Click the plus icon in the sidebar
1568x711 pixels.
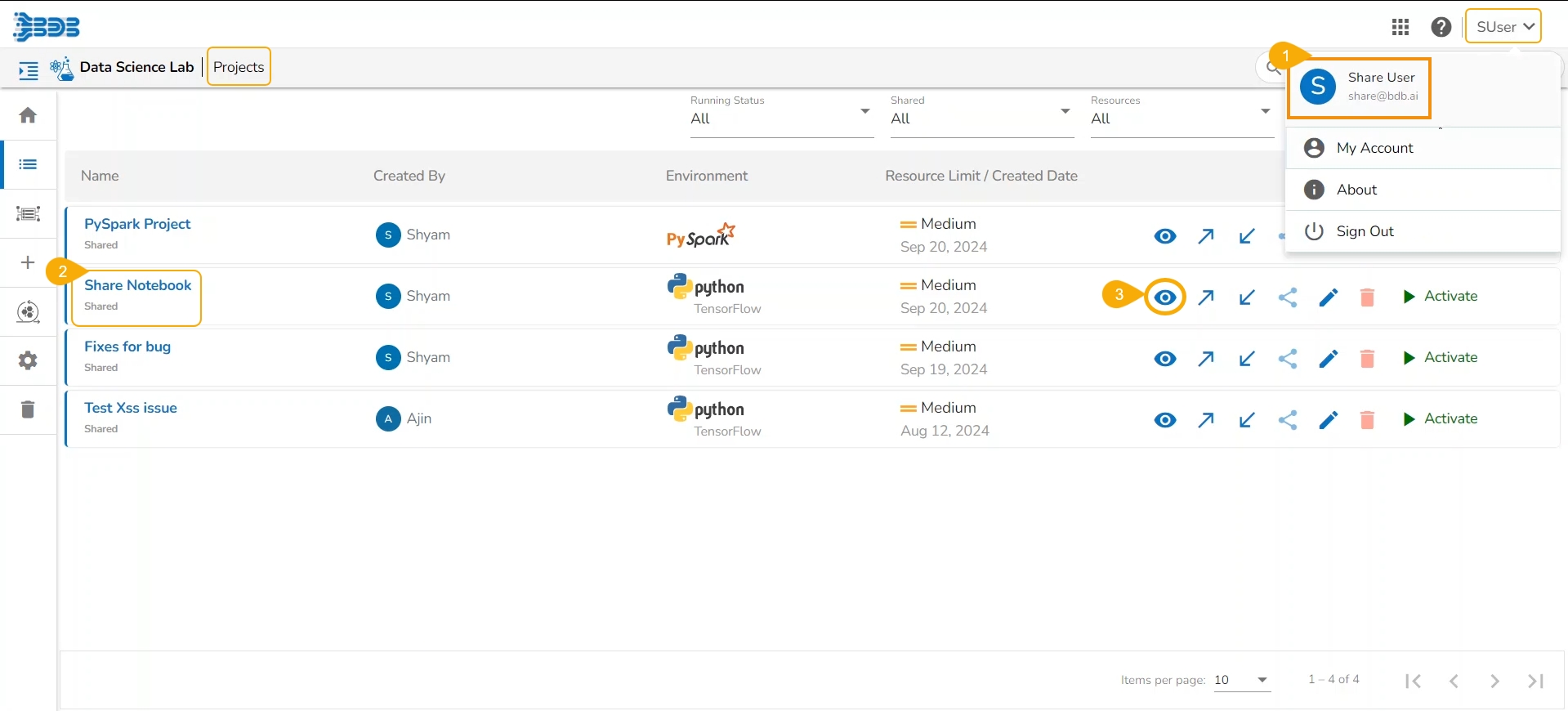[28, 262]
